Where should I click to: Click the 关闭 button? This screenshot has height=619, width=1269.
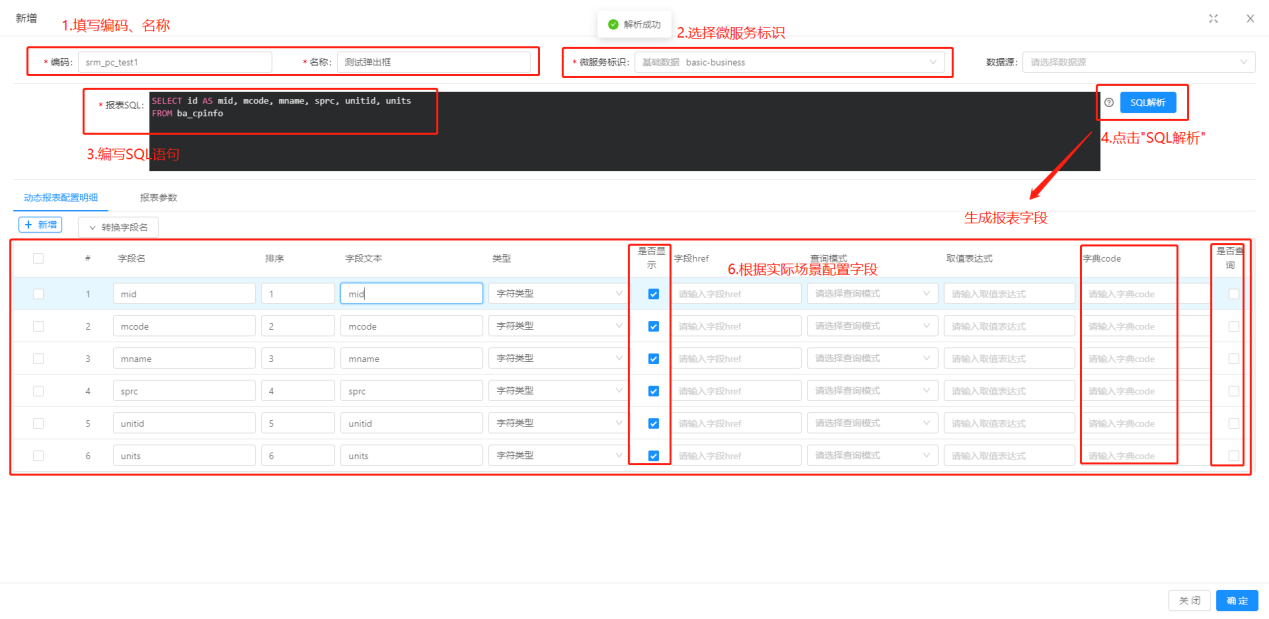pyautogui.click(x=1189, y=600)
